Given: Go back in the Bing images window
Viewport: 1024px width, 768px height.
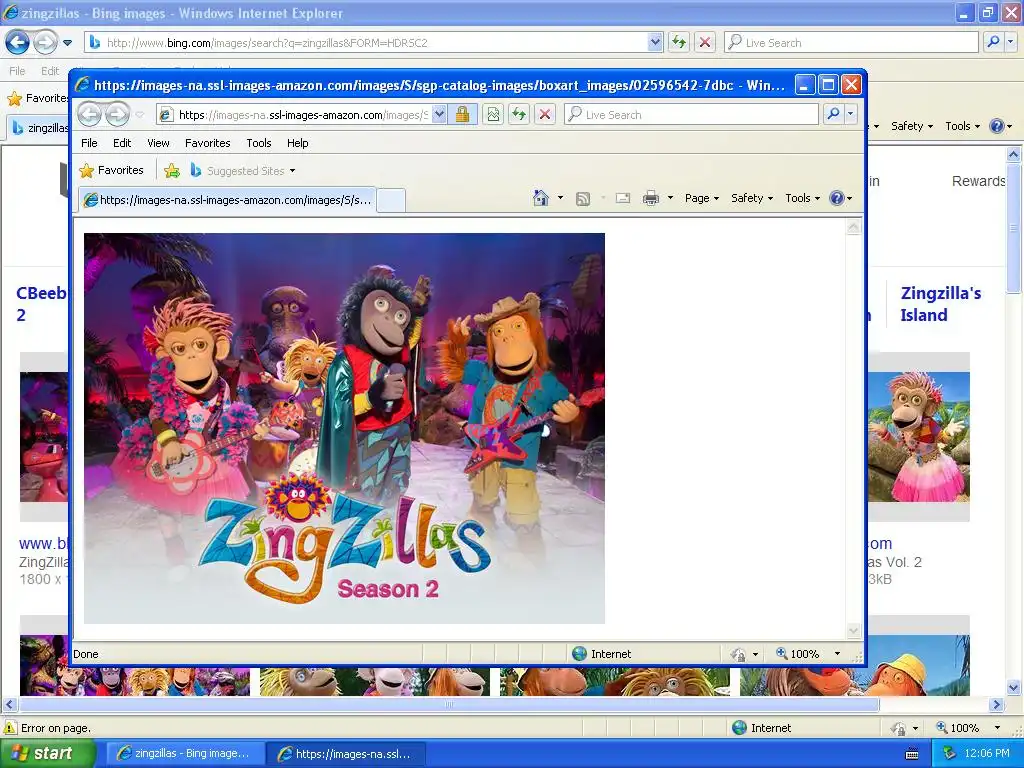Looking at the screenshot, I should click(18, 42).
